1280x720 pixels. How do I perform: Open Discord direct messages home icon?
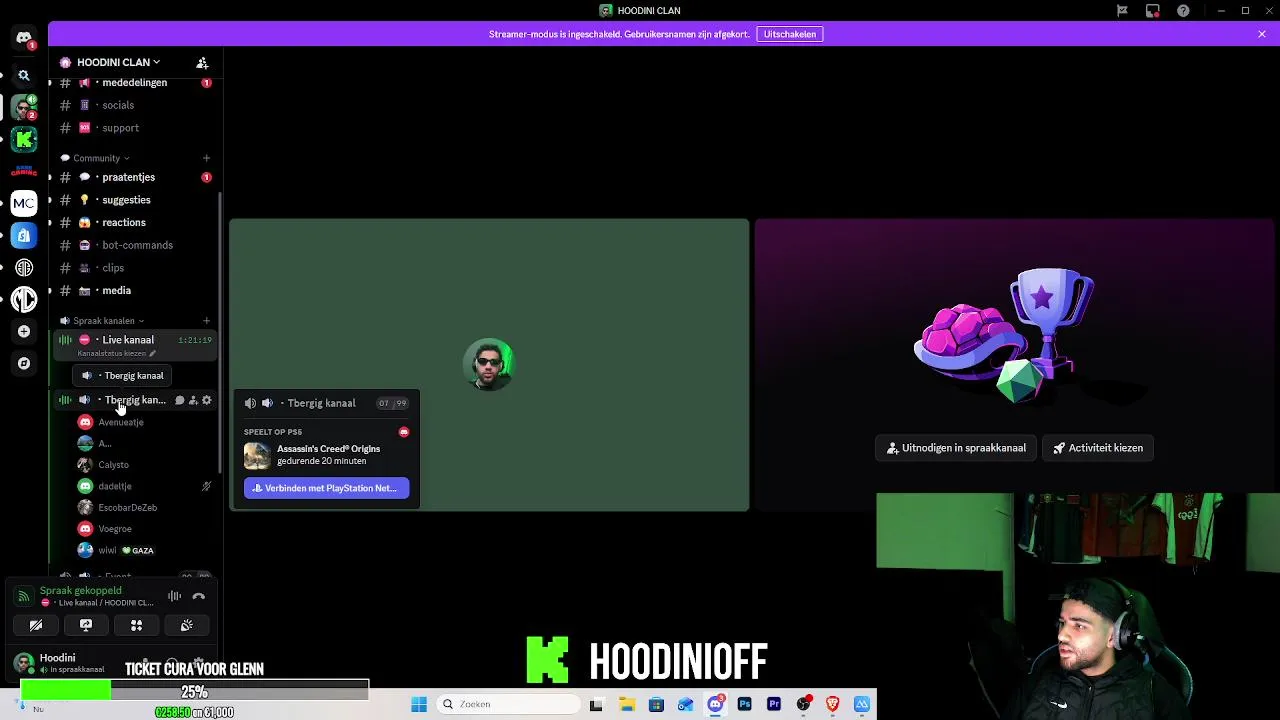pos(24,38)
